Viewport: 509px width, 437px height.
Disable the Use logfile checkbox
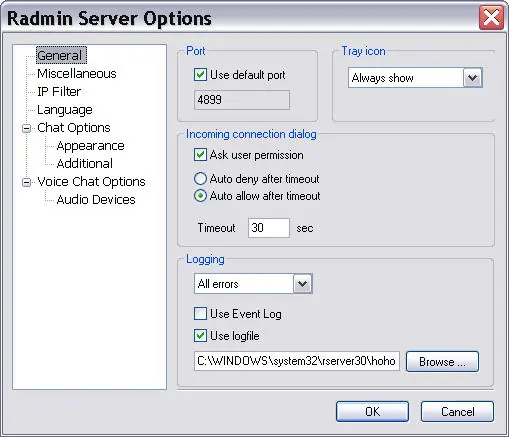point(200,335)
